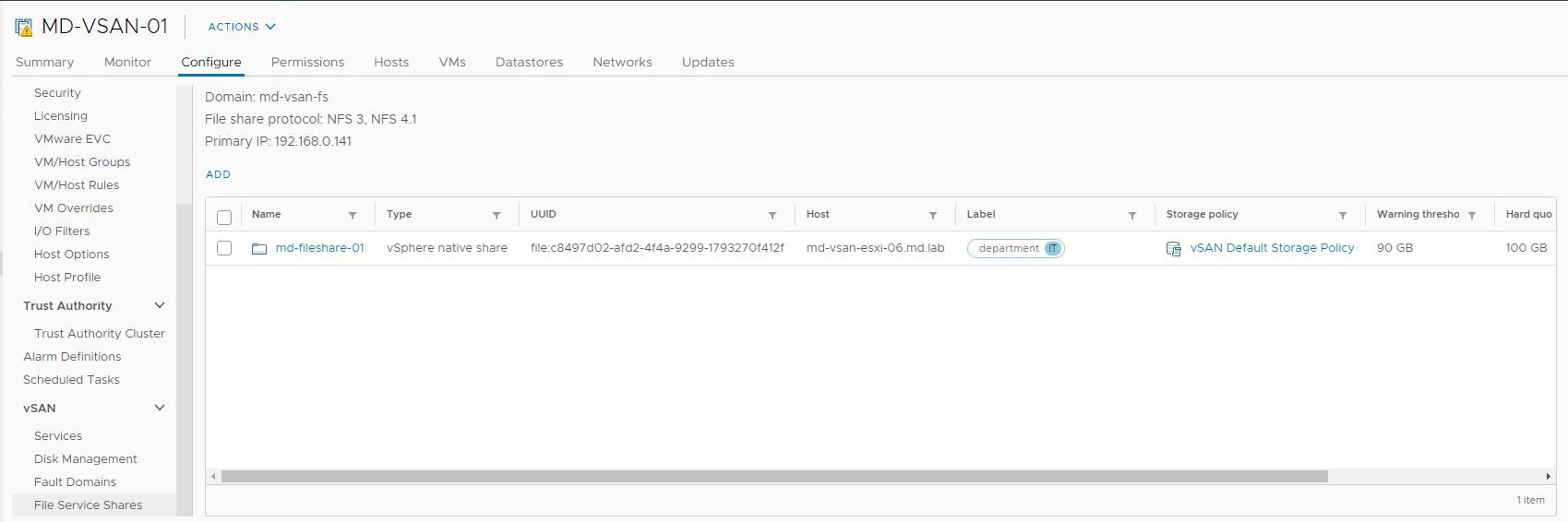Open the md-fileshare-01 share link
The height and width of the screenshot is (522, 1568).
pyautogui.click(x=319, y=248)
